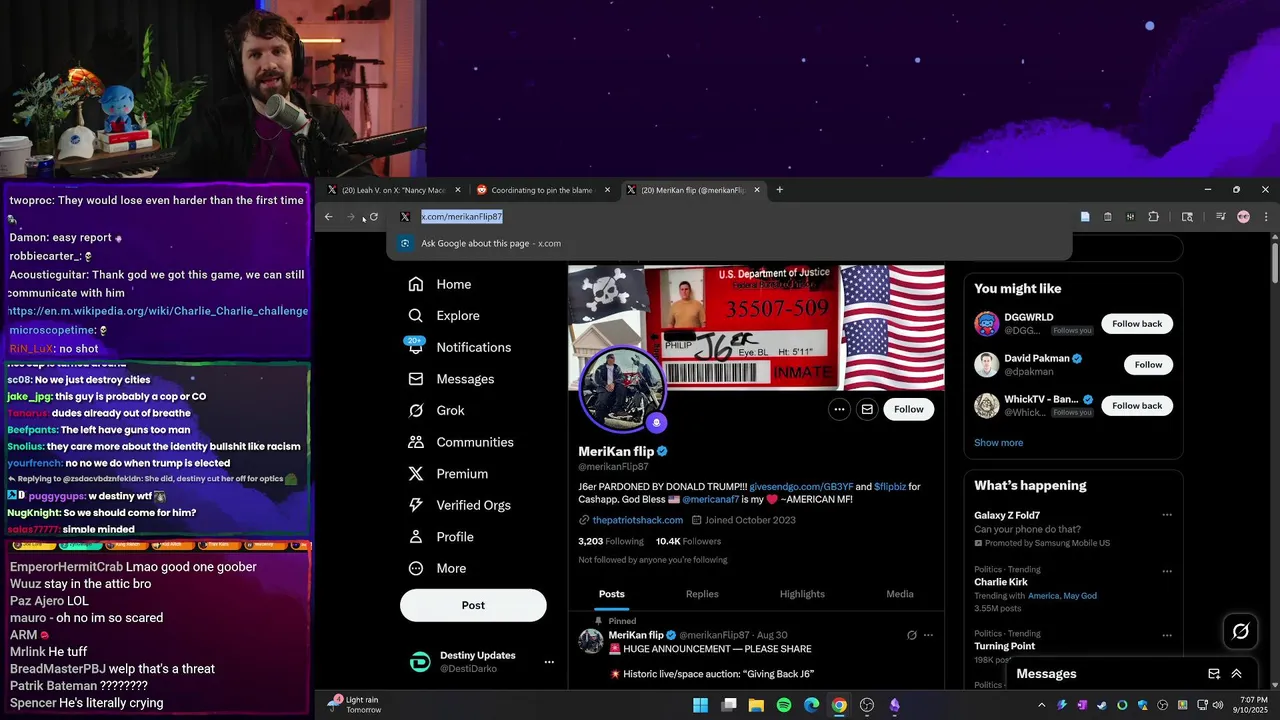Click the browser address bar URL
The height and width of the screenshot is (720, 1280).
461,216
